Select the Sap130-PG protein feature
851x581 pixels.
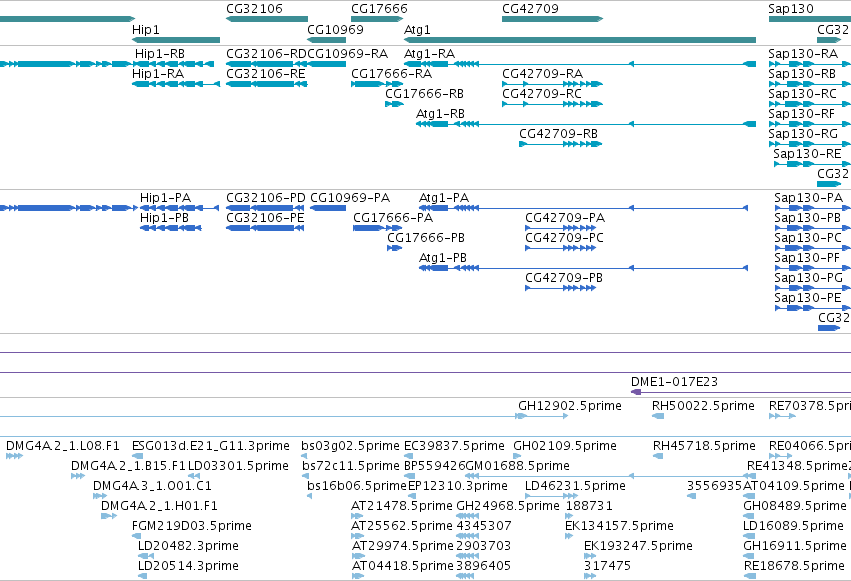tap(812, 288)
